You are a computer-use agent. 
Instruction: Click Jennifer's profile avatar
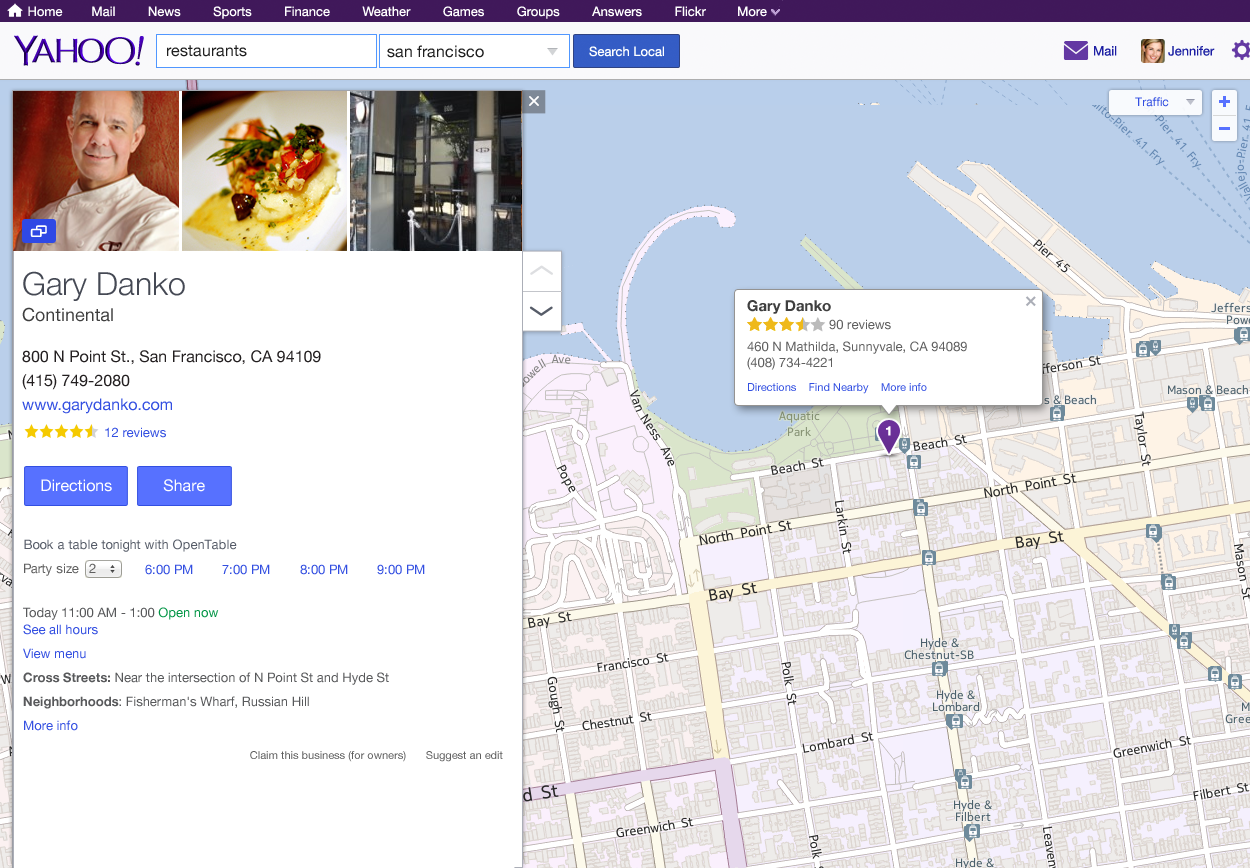1153,51
